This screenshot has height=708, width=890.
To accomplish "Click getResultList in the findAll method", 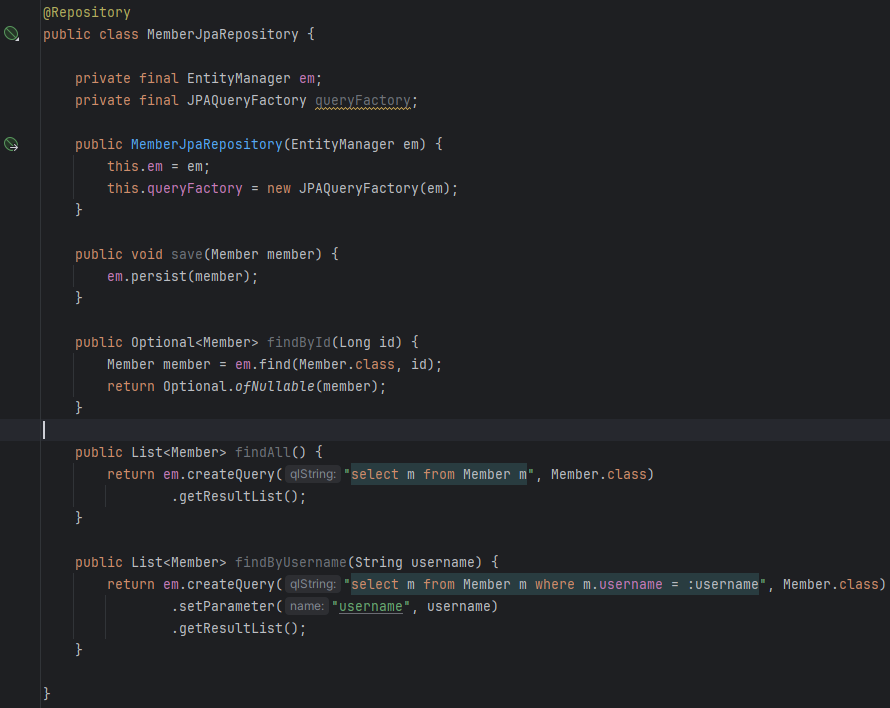I will (230, 497).
